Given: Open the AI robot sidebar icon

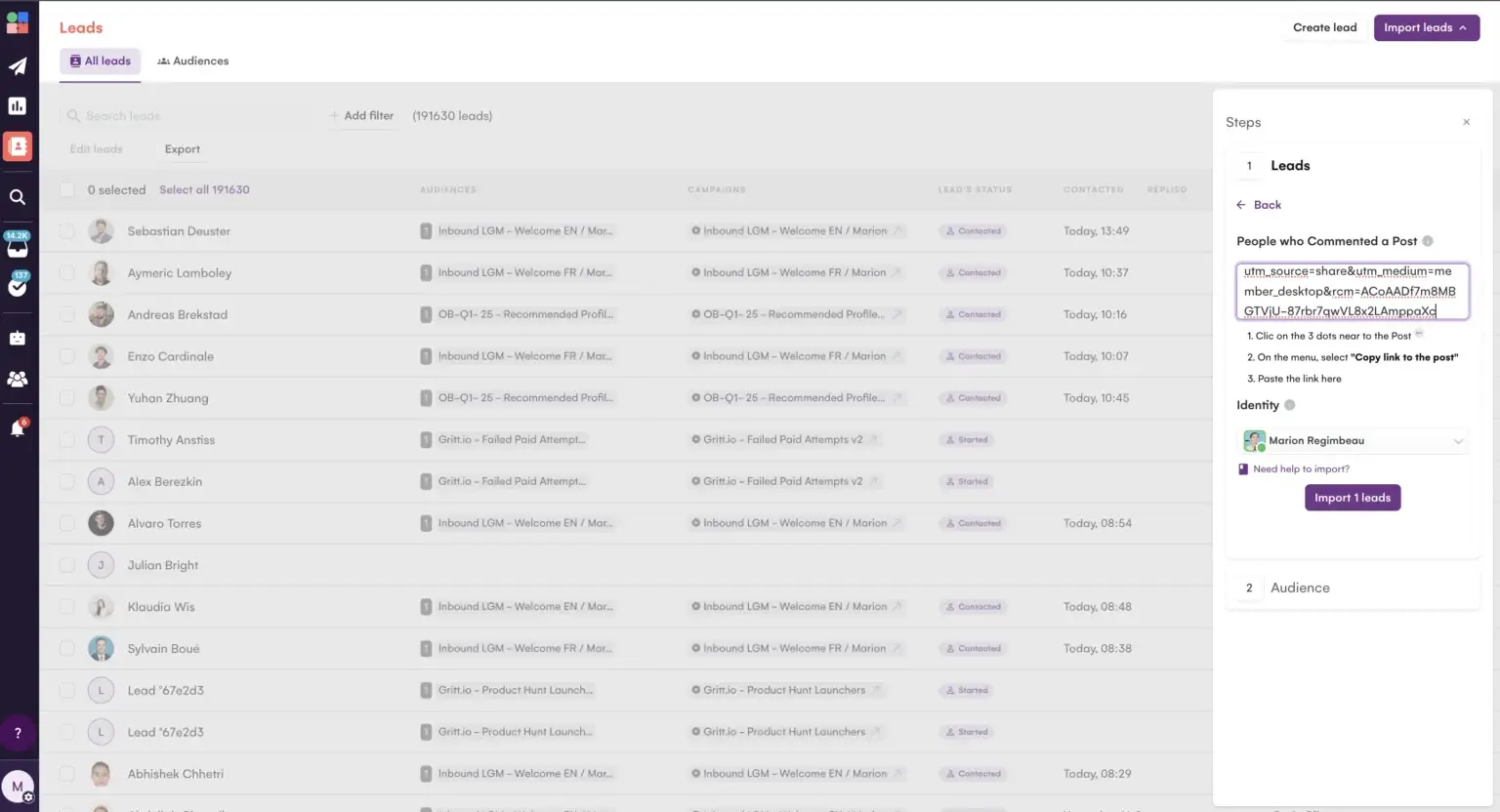Looking at the screenshot, I should pos(18,338).
